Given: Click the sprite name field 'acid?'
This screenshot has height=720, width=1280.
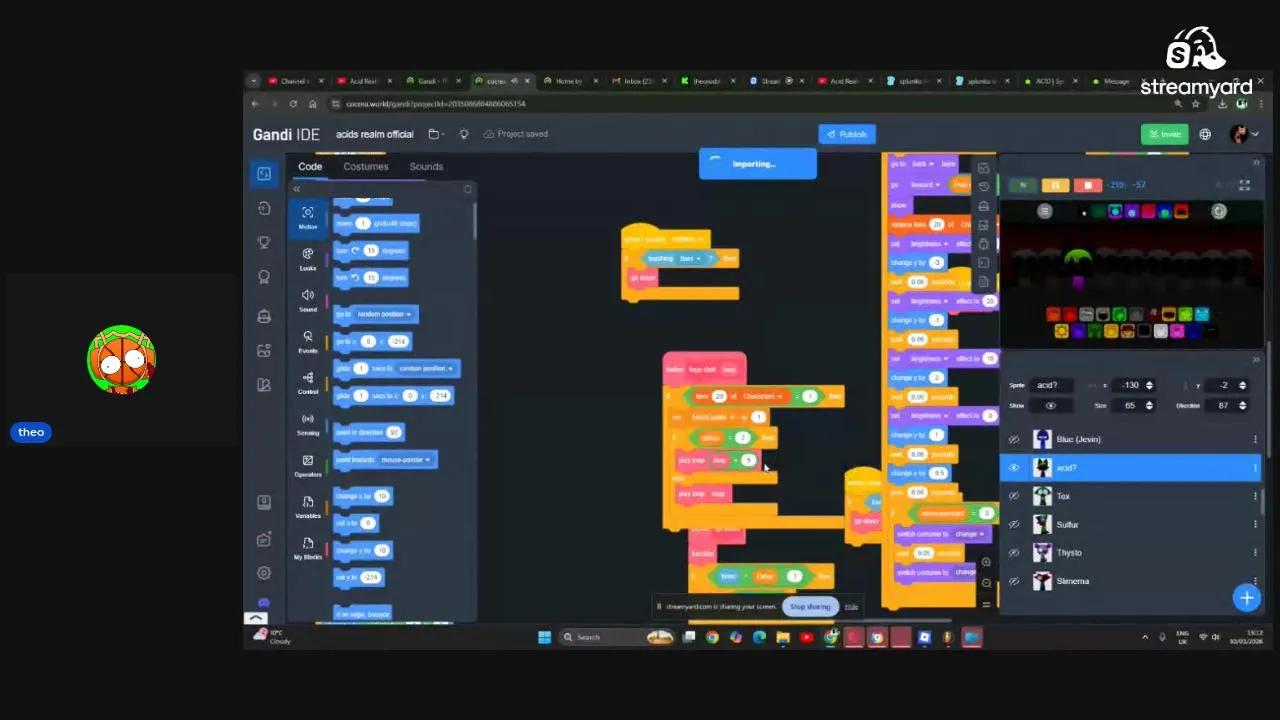Looking at the screenshot, I should [x=1053, y=385].
